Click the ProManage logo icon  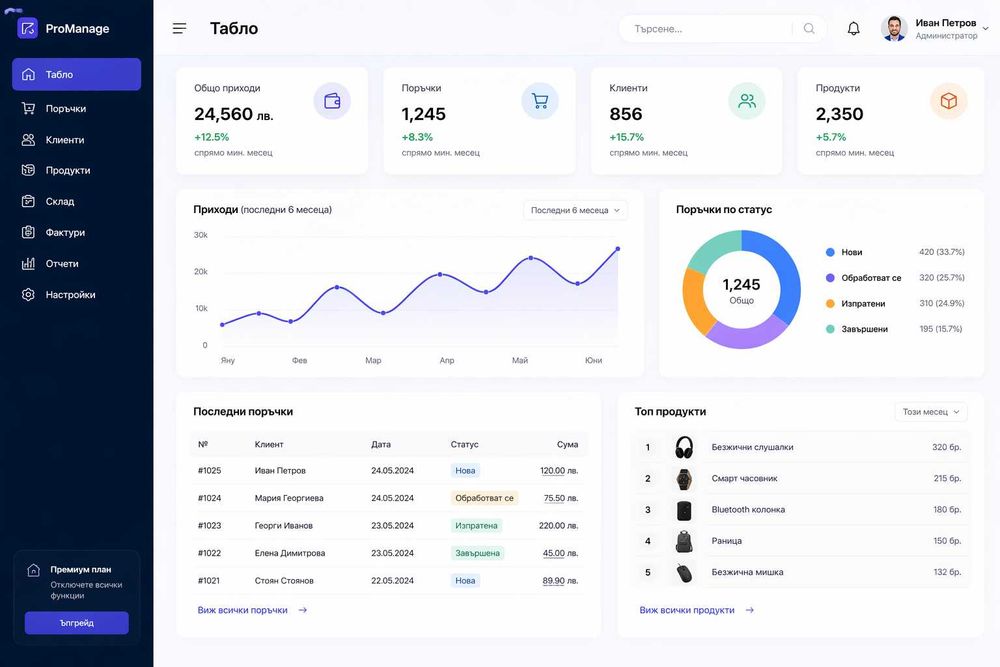tap(27, 28)
